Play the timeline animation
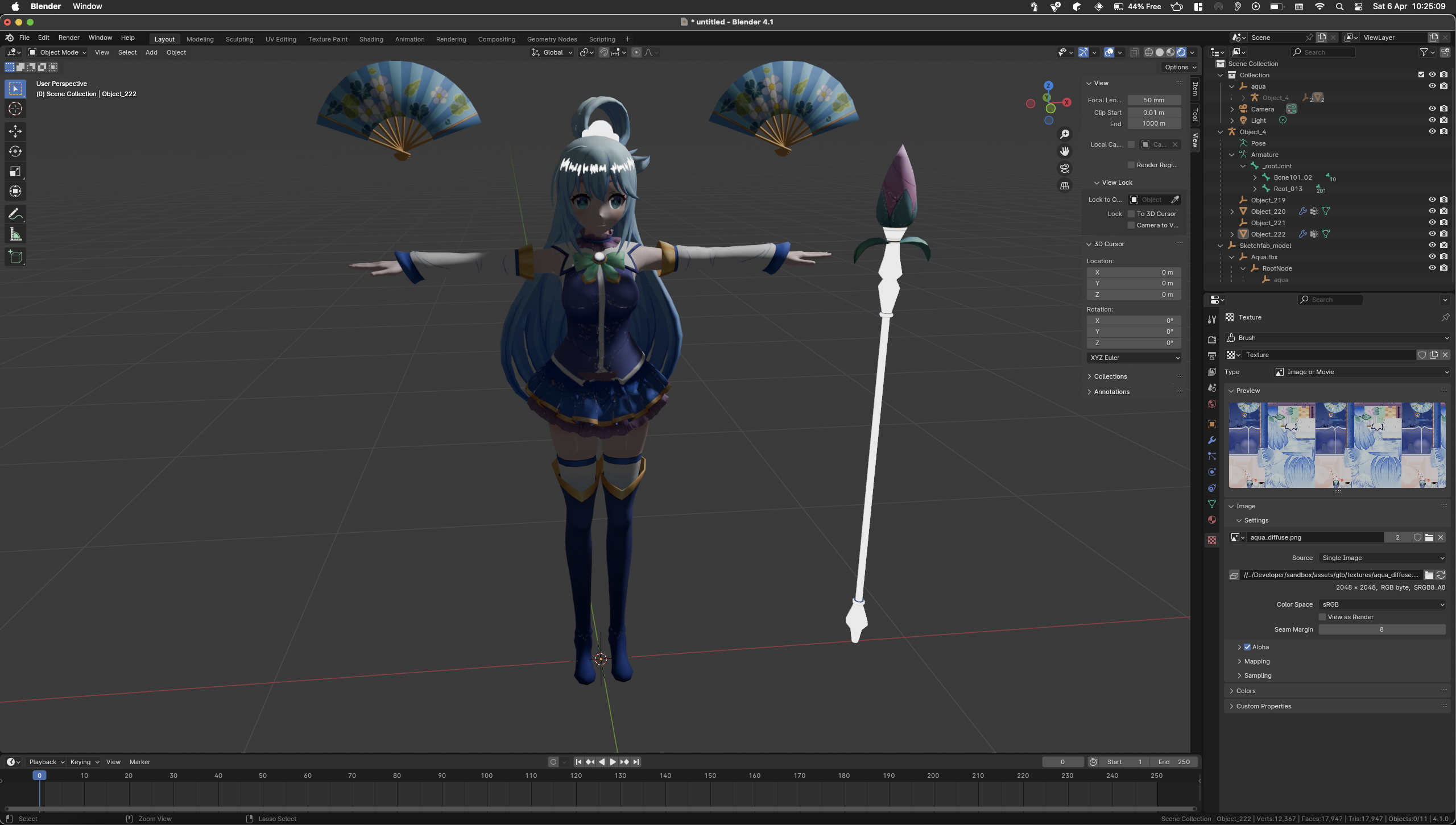This screenshot has width=1456, height=825. [613, 762]
